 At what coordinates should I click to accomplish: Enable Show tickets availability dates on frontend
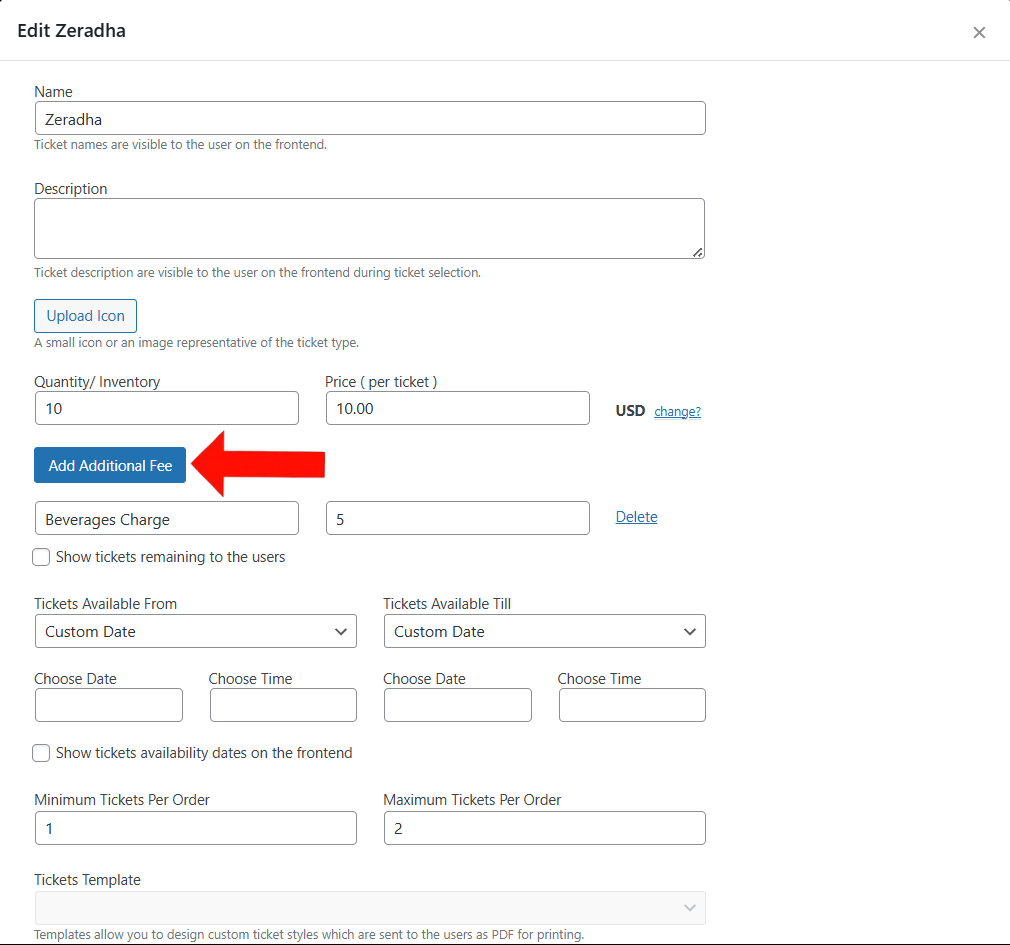coord(41,753)
